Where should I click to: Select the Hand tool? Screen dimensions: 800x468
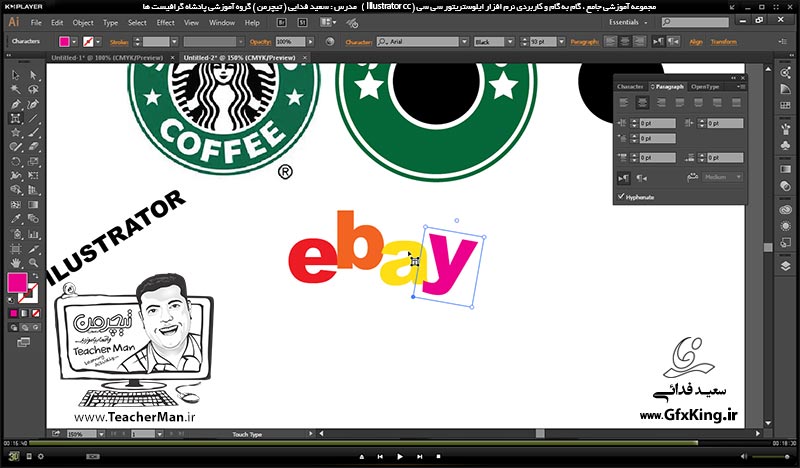pyautogui.click(x=16, y=263)
